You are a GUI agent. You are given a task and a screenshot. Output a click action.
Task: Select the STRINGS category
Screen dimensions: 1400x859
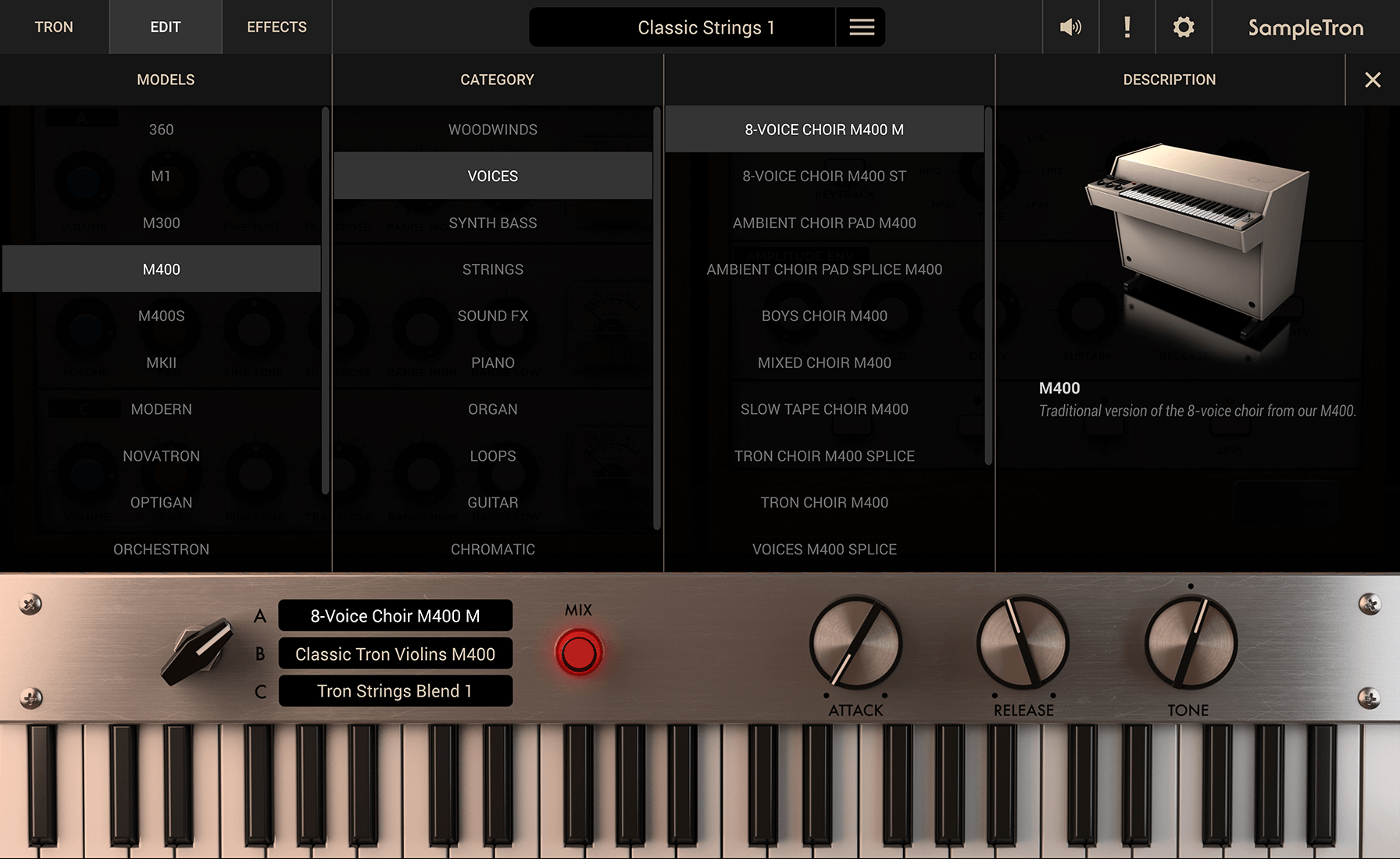pos(492,269)
